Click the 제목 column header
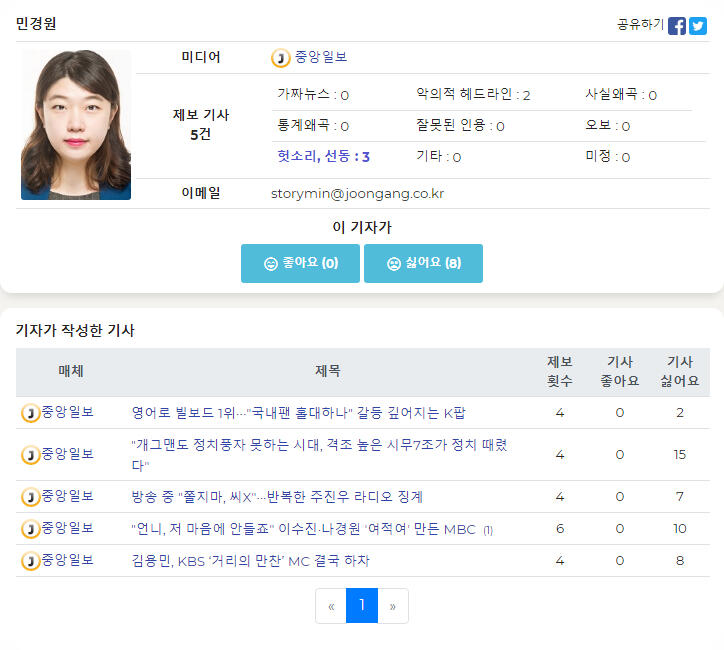 click(x=328, y=371)
